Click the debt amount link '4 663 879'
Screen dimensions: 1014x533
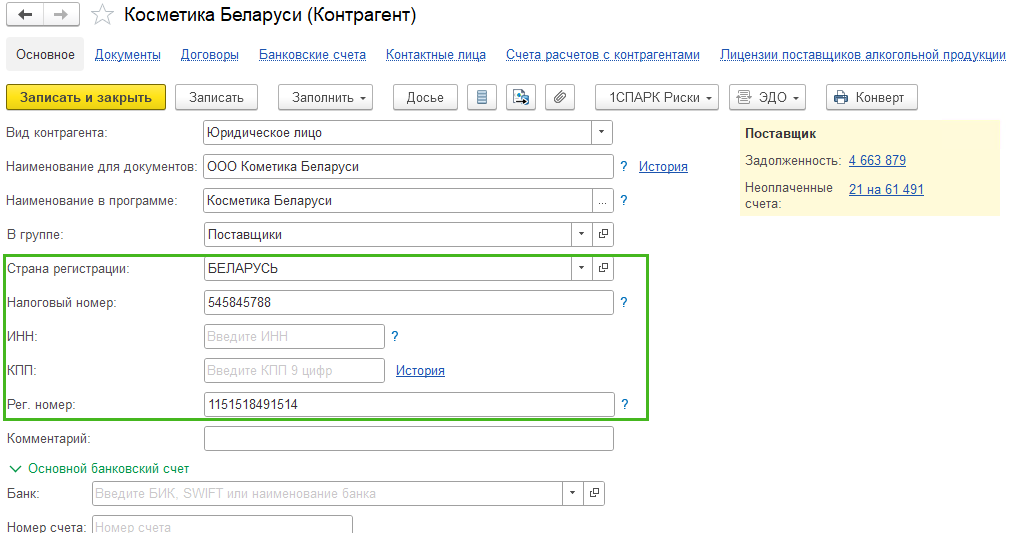click(877, 161)
